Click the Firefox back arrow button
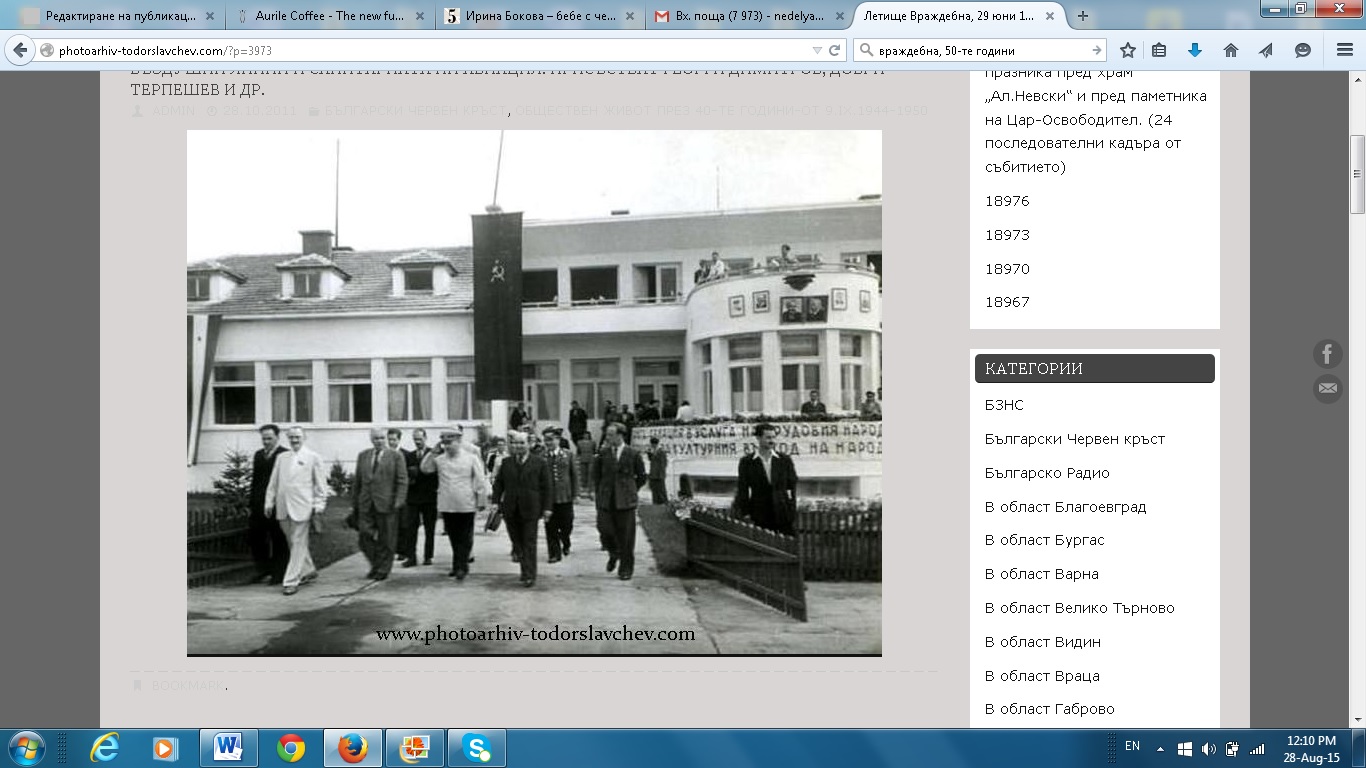 [19, 51]
